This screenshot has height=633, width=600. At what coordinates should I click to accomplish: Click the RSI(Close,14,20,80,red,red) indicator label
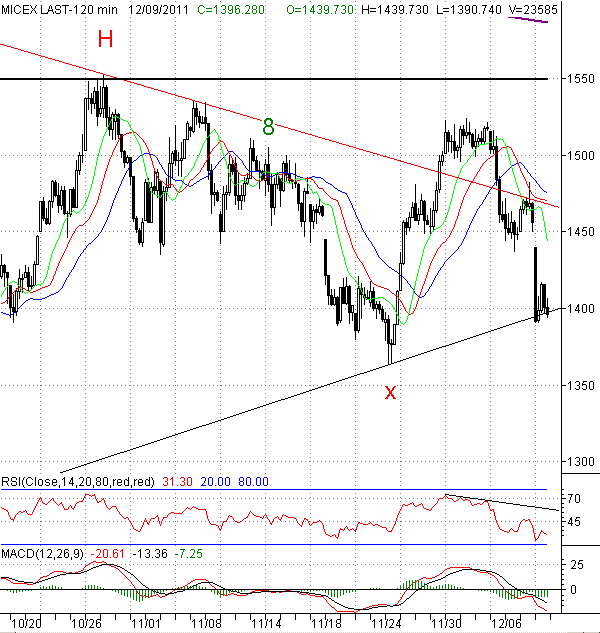tap(78, 482)
